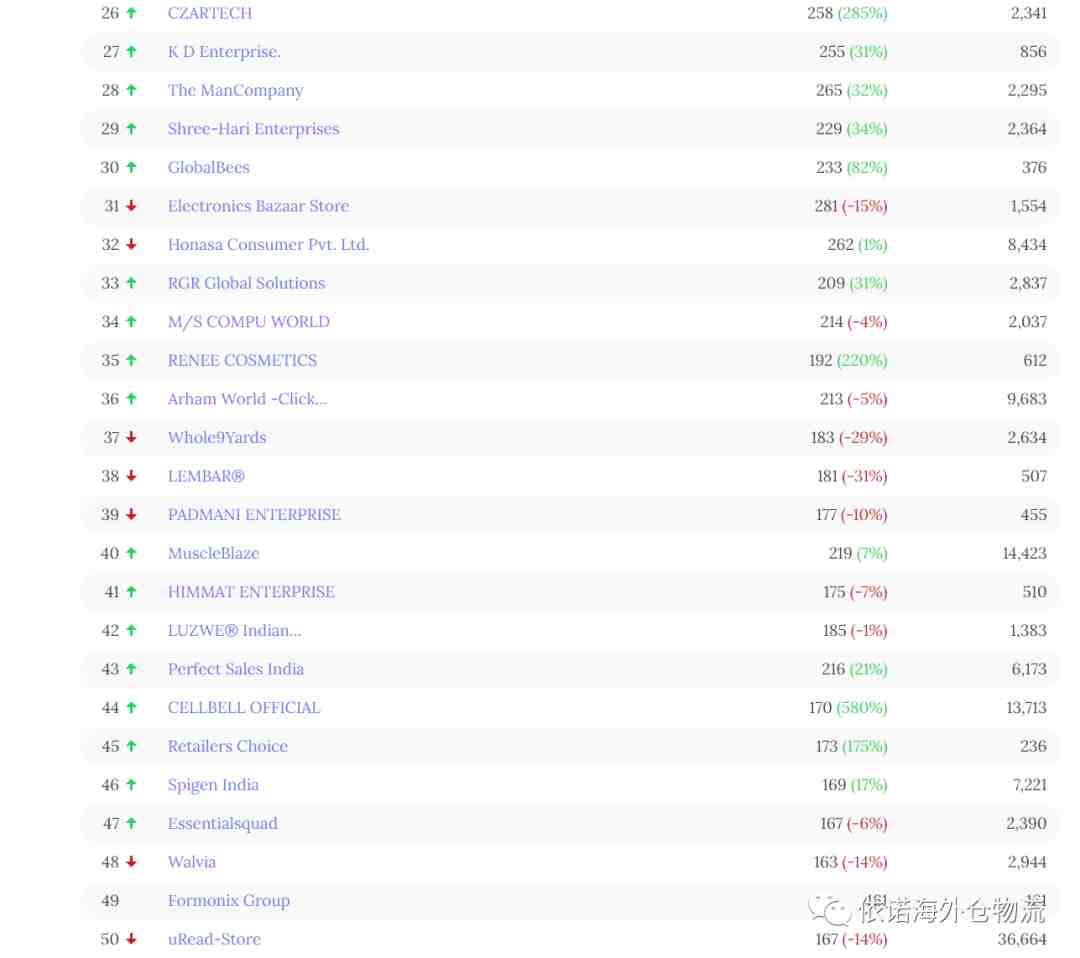
Task: Click the 7,221 count for Spigen India
Action: [1029, 784]
